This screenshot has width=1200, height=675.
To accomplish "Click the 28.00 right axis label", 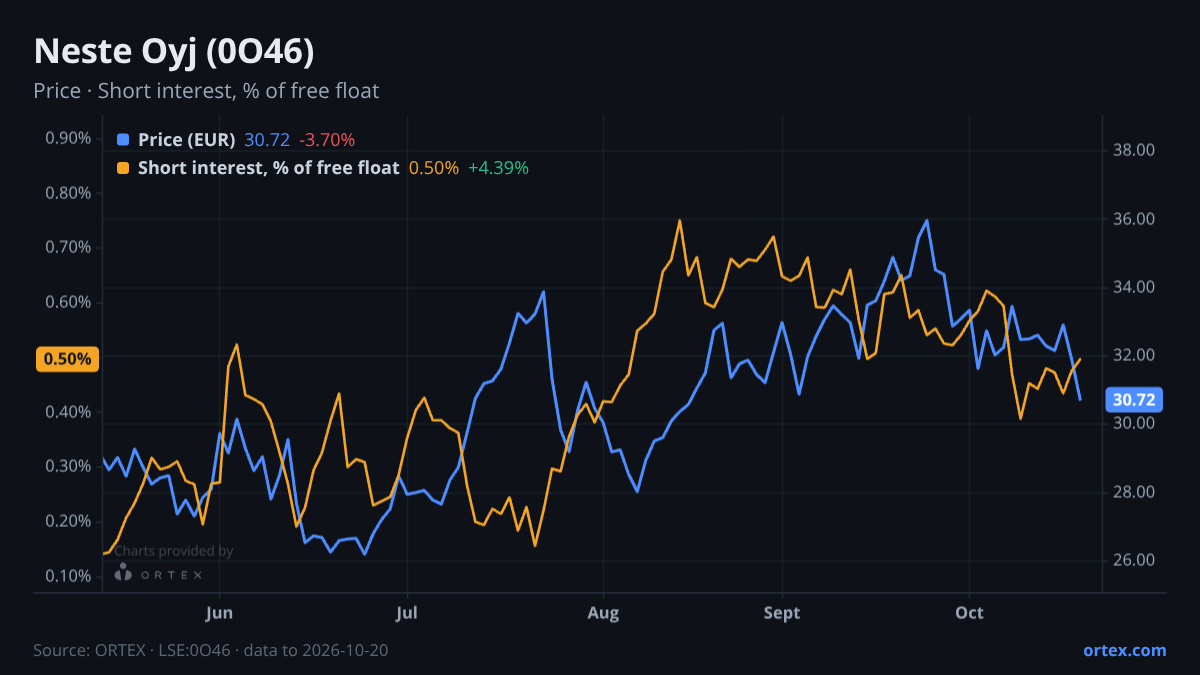I will tap(1134, 492).
